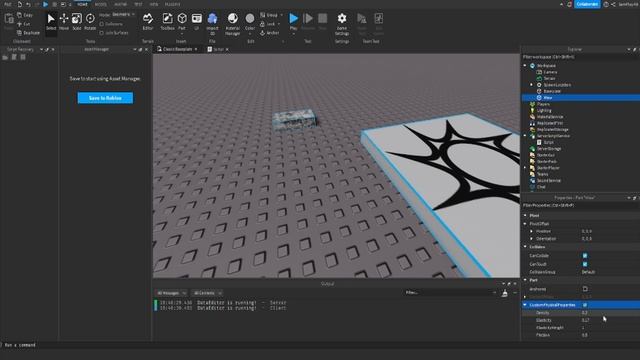Select Baseplate in Explorer
Screen dimensions: 640x360
pos(551,91)
